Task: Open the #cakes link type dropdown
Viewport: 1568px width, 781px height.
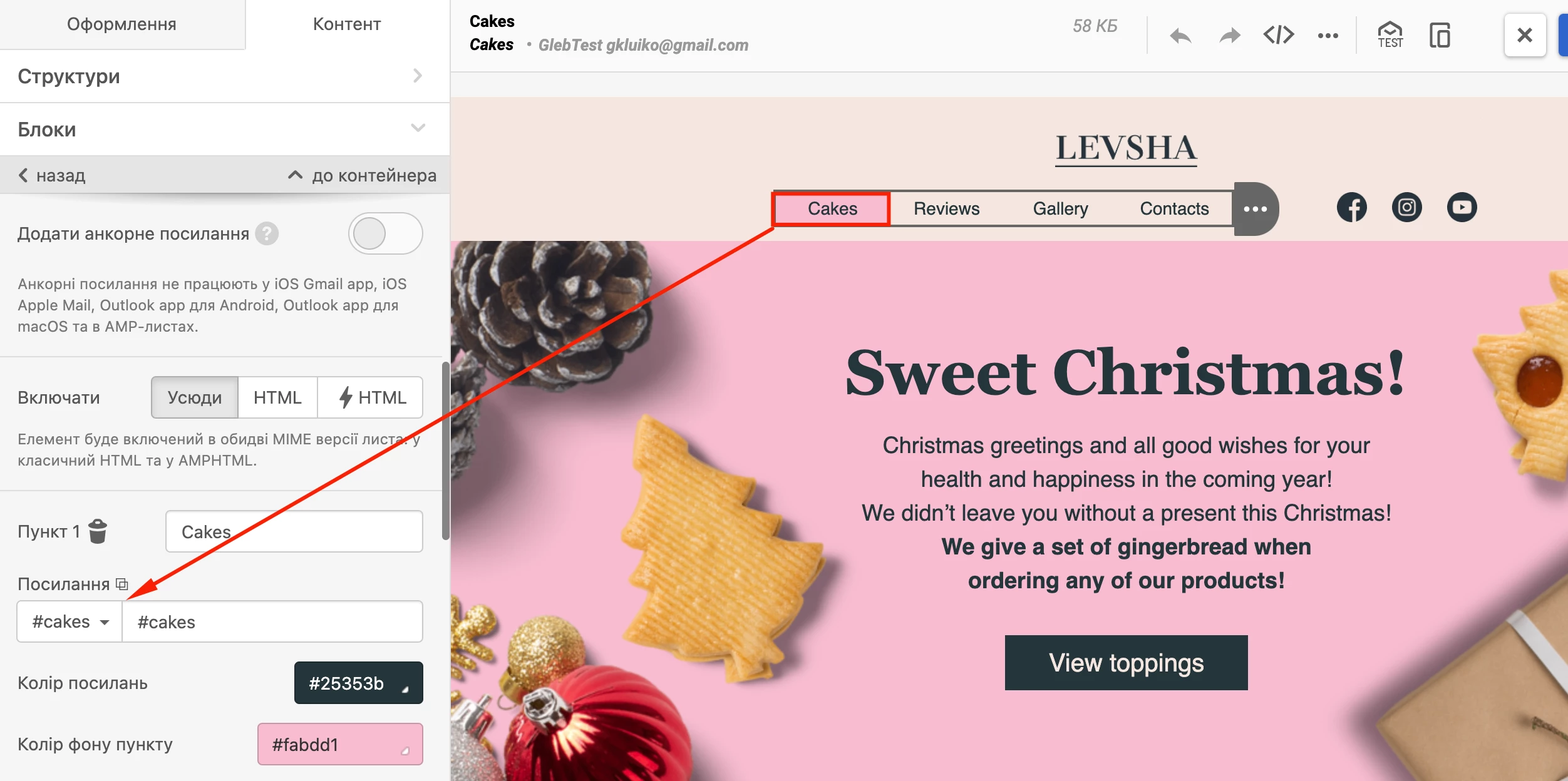Action: [70, 621]
